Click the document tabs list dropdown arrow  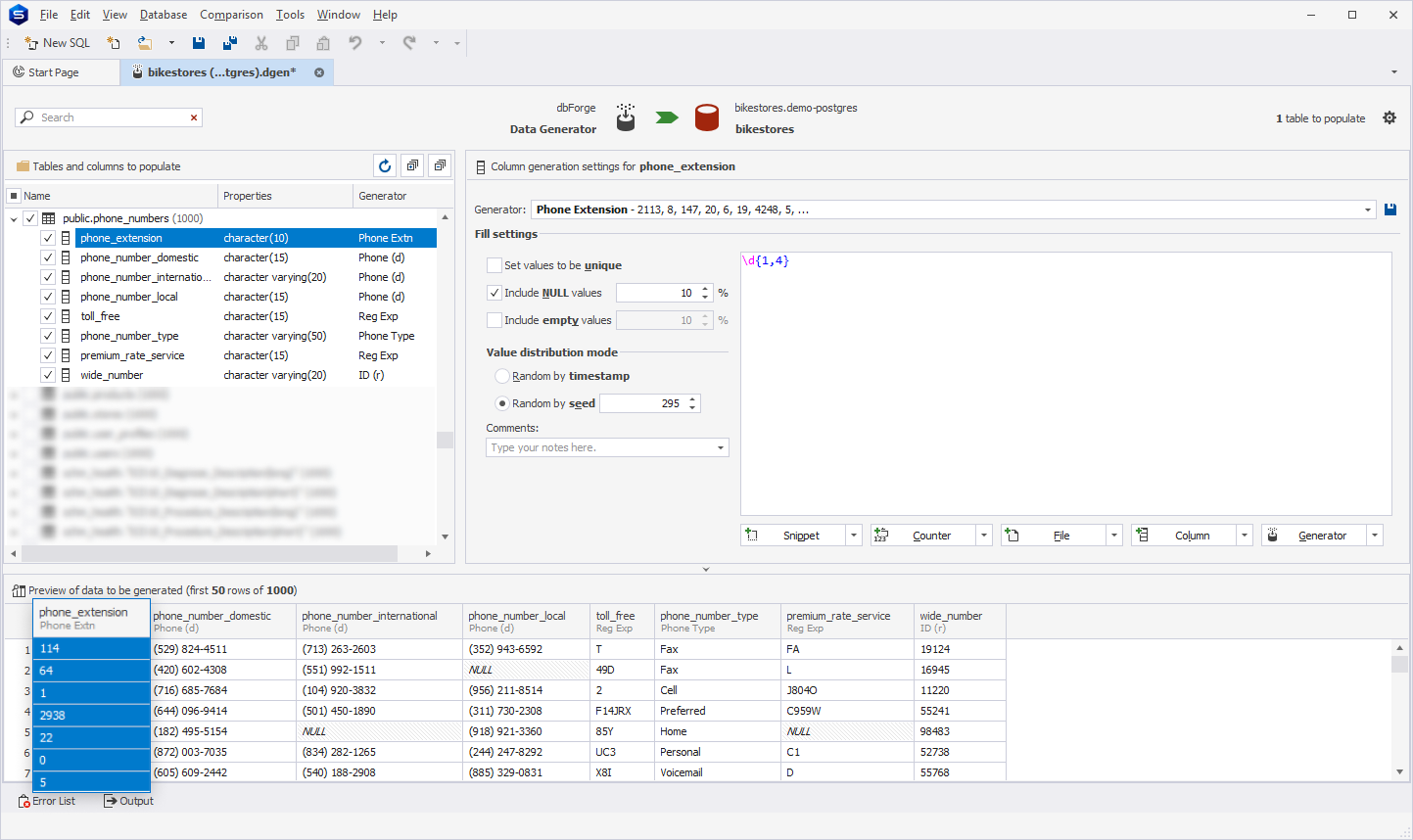[1394, 72]
